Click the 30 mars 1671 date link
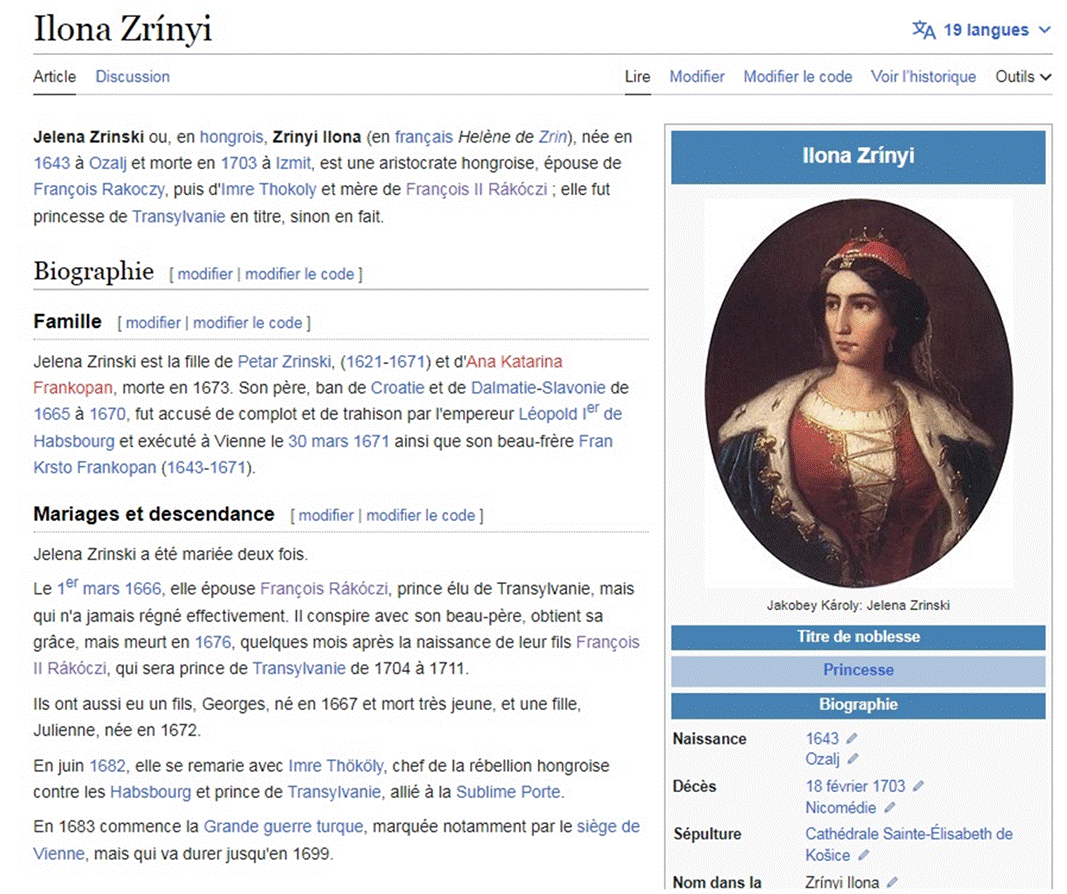 [338, 441]
